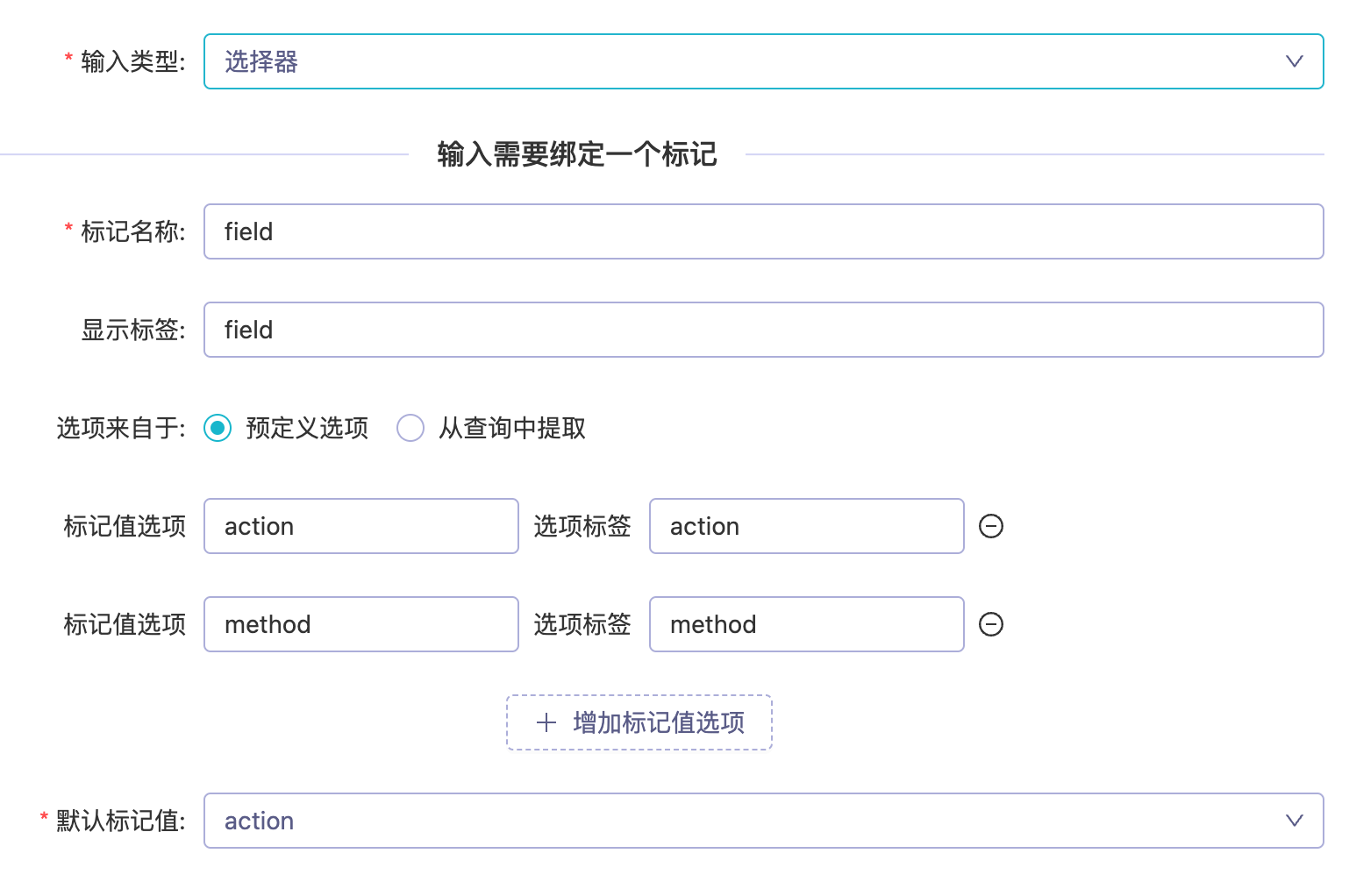Click the 输入类型 label
This screenshot has width=1349, height=896.
[133, 61]
